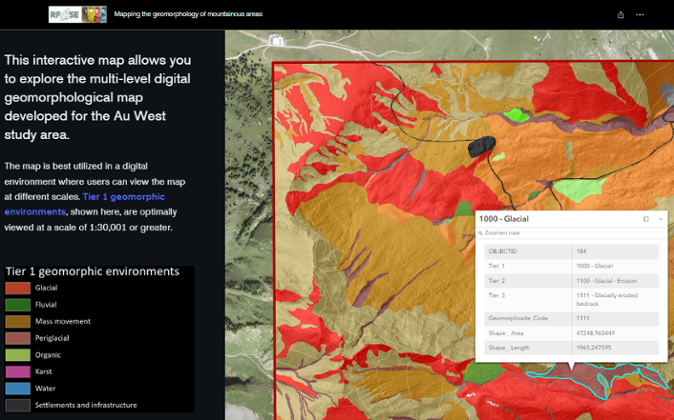The width and height of the screenshot is (674, 420).
Task: Dock the 1000 - Glacial popup
Action: point(646,218)
